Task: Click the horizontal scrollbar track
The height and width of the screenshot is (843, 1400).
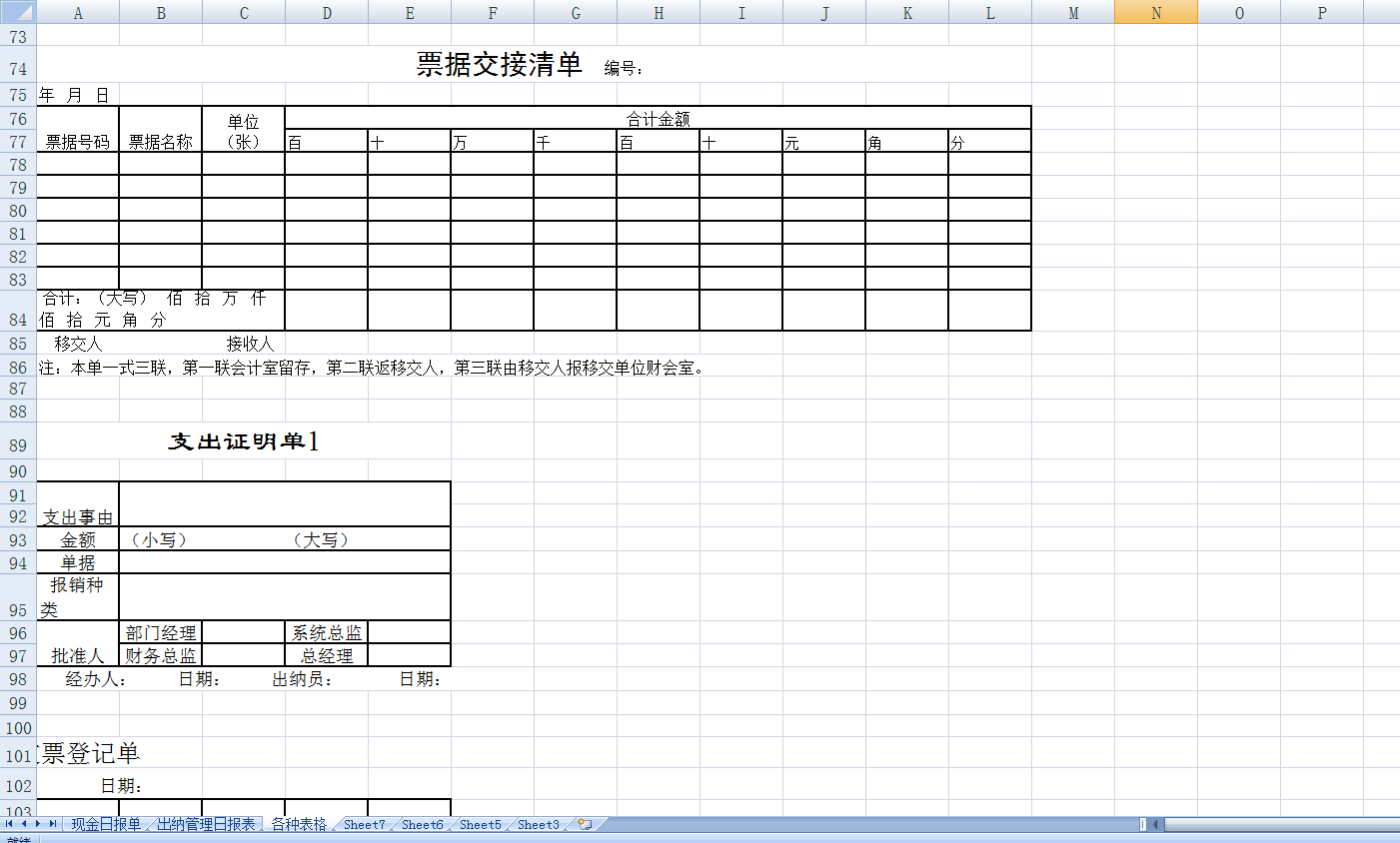Action: pyautogui.click(x=1281, y=824)
